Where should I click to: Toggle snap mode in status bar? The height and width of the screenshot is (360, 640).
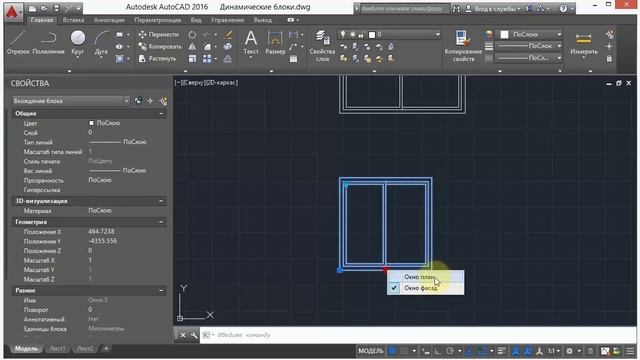[404, 351]
